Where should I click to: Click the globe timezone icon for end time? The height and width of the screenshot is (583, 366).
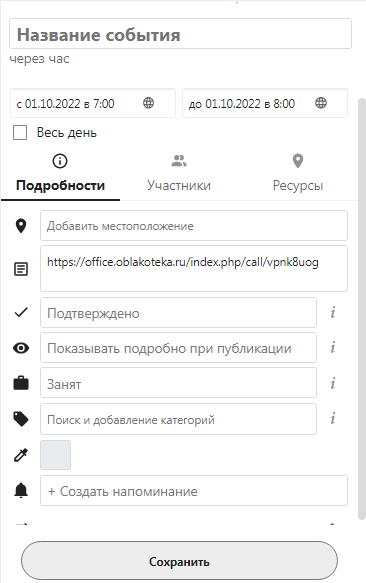click(x=321, y=103)
